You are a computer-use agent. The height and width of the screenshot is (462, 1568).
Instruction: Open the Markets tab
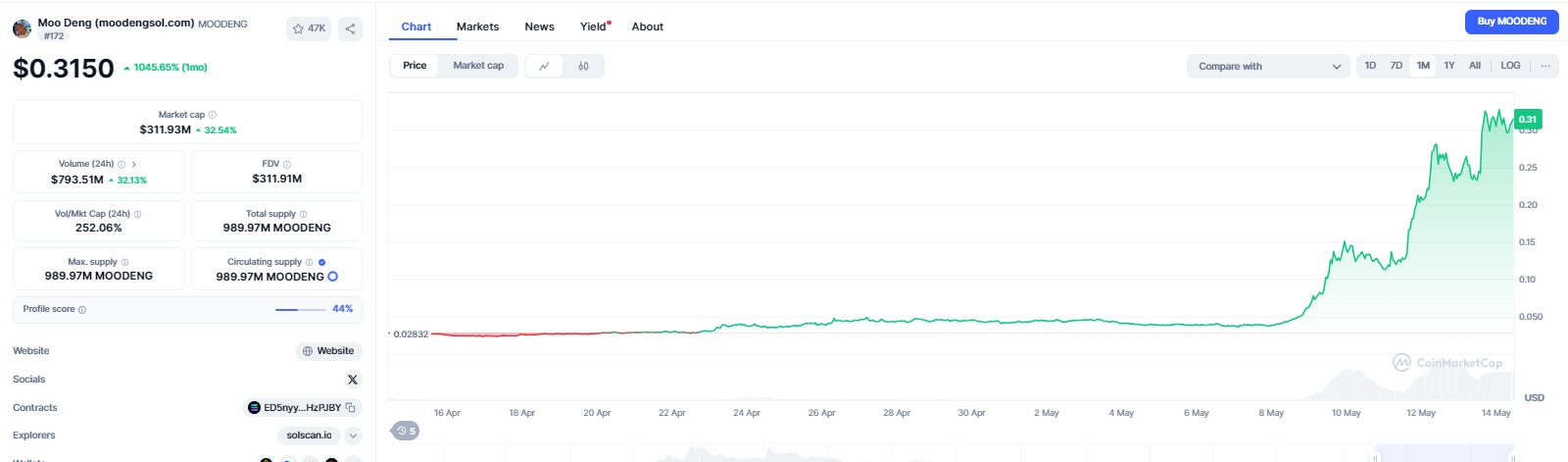pos(477,26)
